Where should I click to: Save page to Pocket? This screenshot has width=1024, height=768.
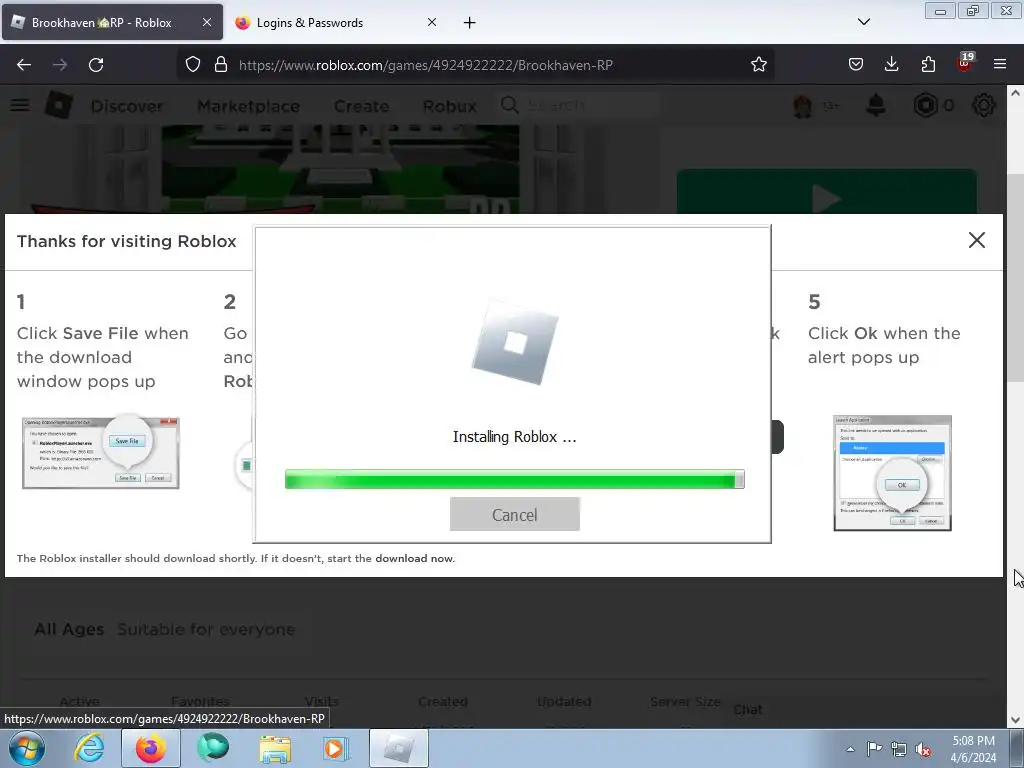pyautogui.click(x=856, y=65)
